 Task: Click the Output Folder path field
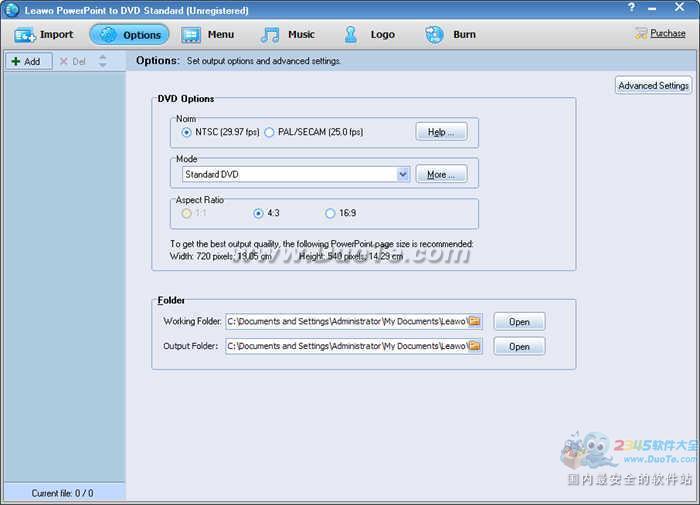point(347,346)
